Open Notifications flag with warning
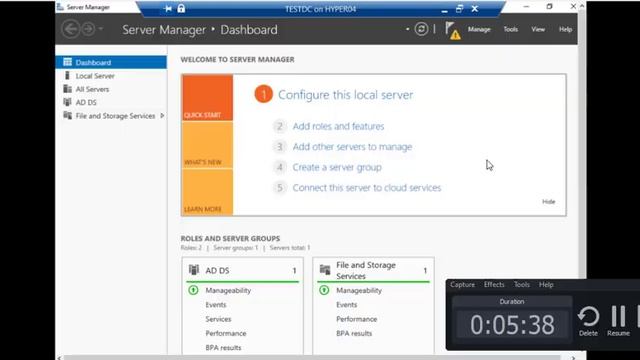The width and height of the screenshot is (640, 360). [x=453, y=31]
